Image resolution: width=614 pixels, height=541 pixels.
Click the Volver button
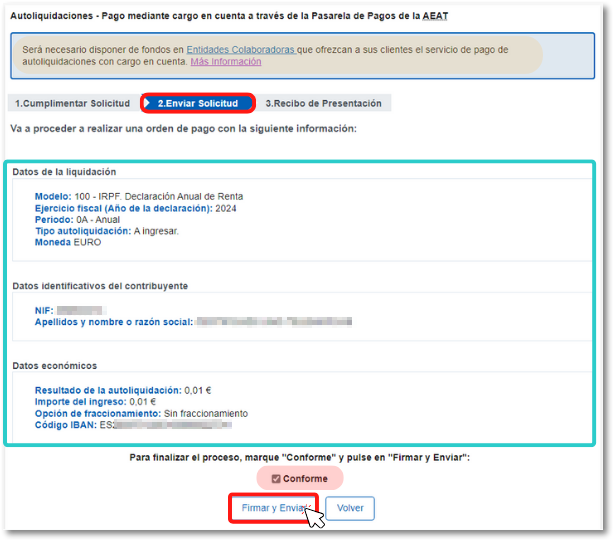click(x=349, y=508)
